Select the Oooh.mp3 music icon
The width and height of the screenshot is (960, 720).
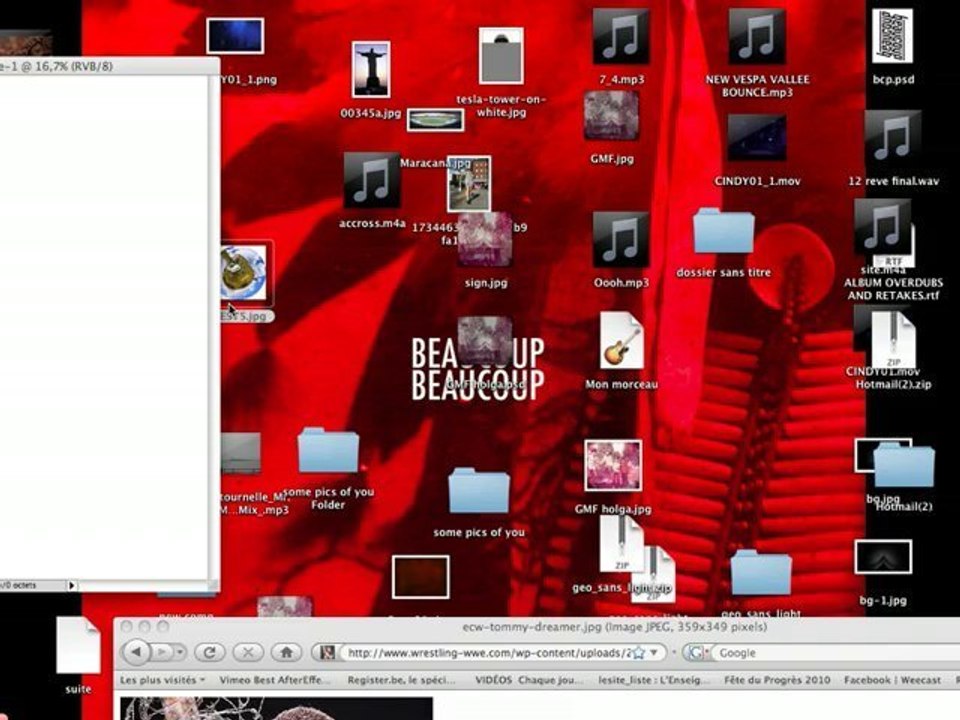point(621,240)
